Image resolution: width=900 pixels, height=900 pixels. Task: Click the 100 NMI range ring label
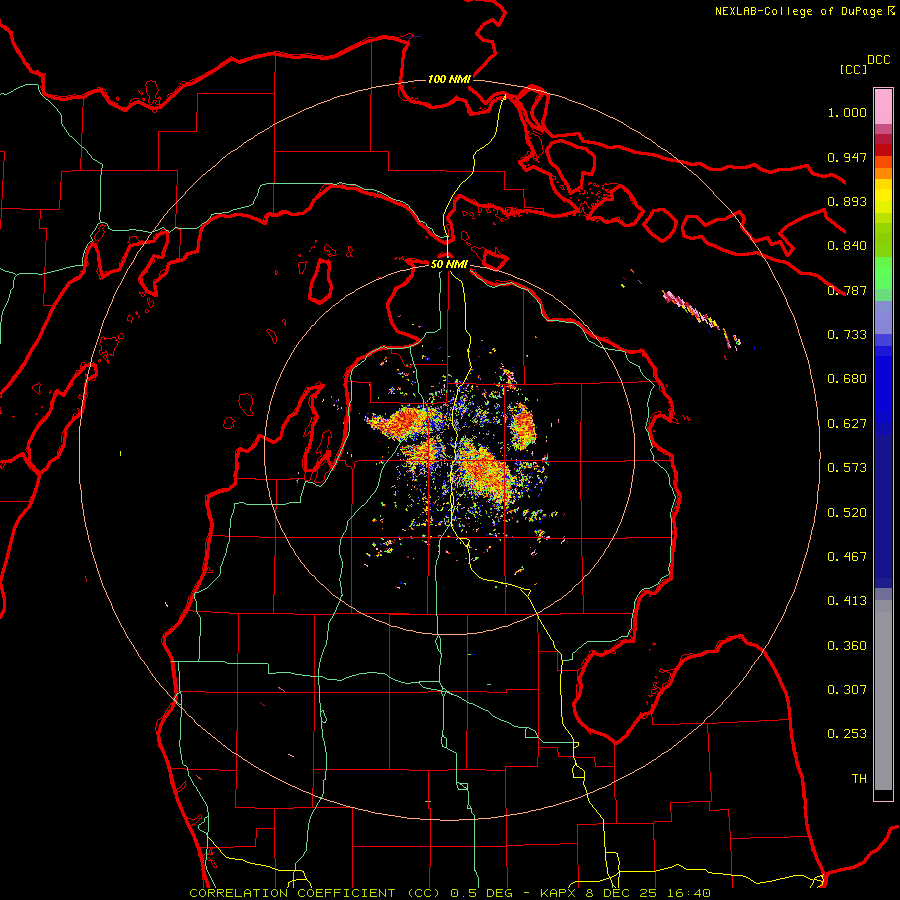449,79
